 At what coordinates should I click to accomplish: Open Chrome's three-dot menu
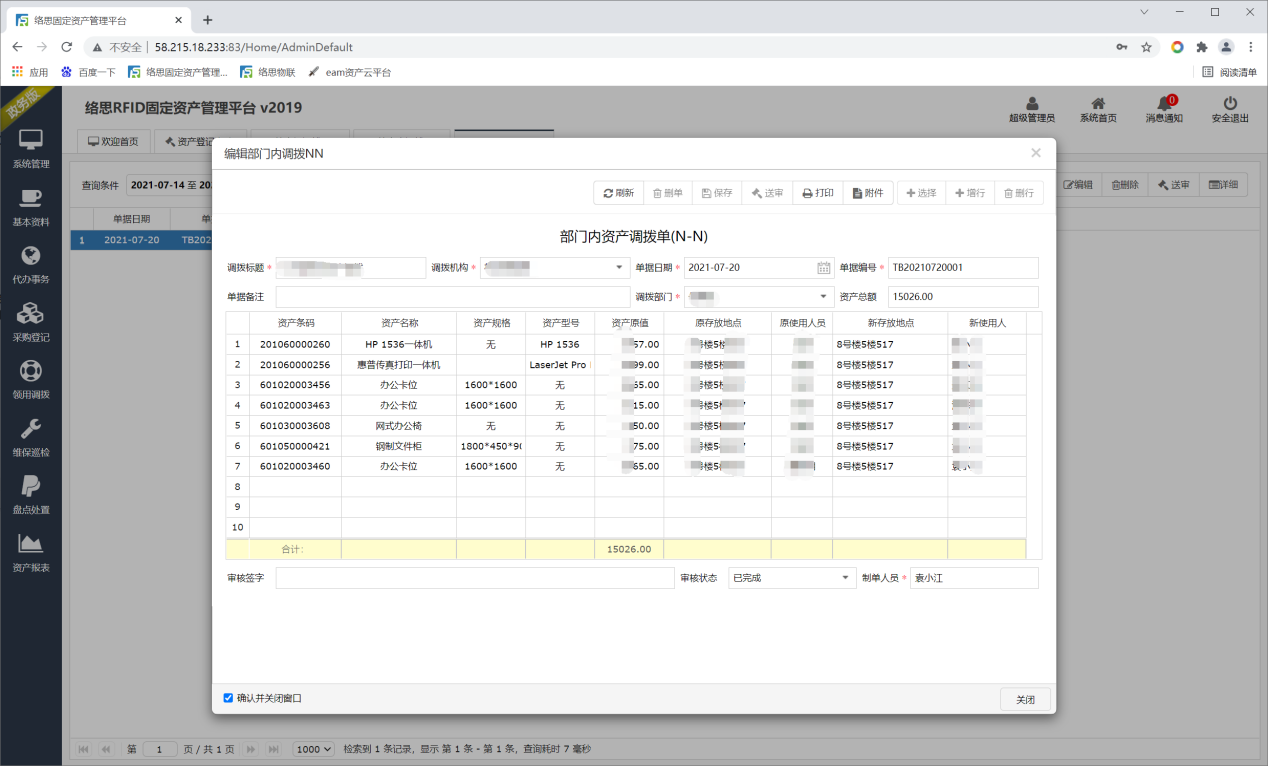[x=1250, y=47]
